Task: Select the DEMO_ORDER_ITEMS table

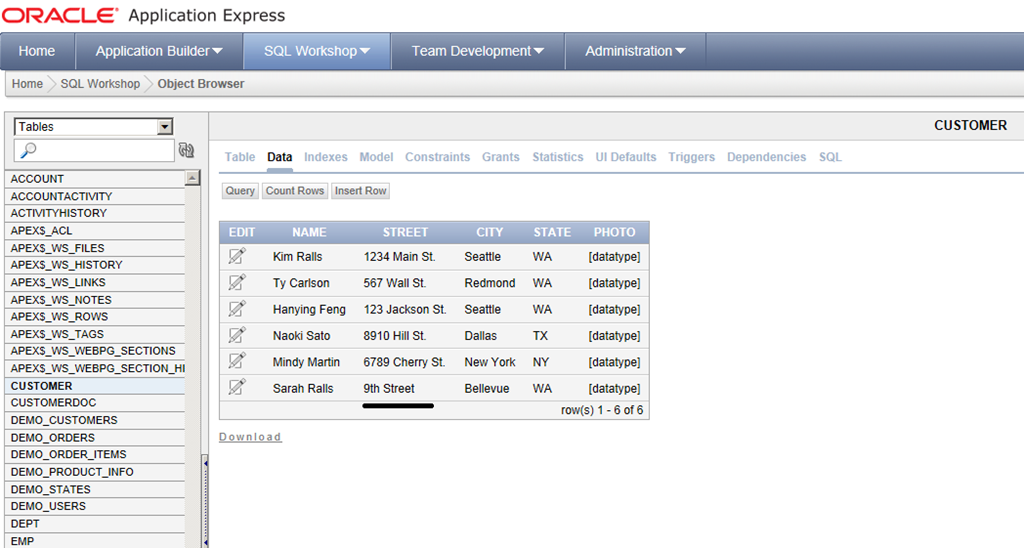Action: point(95,454)
